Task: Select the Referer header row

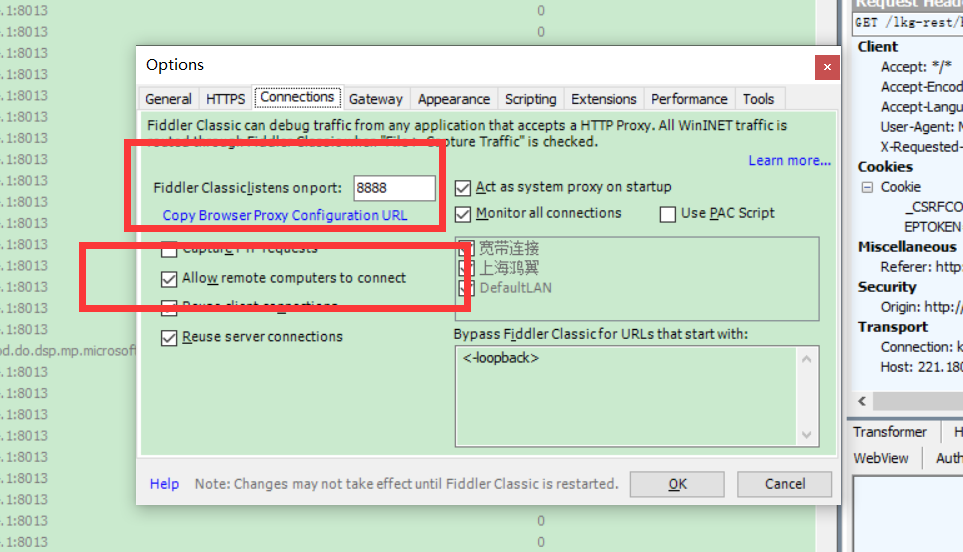Action: tap(921, 267)
